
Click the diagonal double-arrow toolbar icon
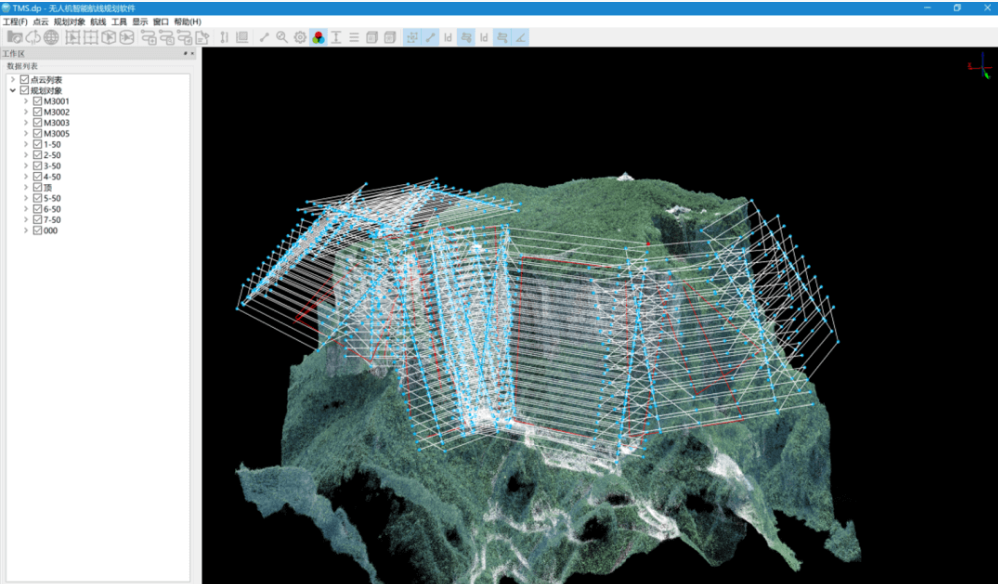point(264,37)
